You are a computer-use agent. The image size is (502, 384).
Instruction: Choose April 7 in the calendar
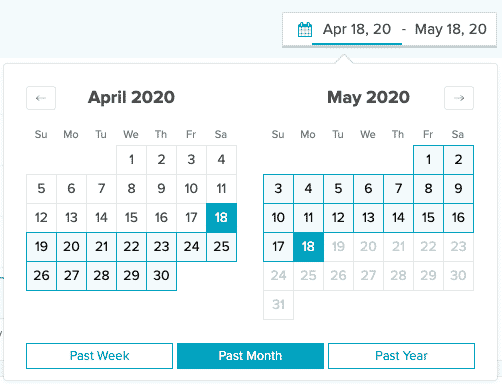101,189
